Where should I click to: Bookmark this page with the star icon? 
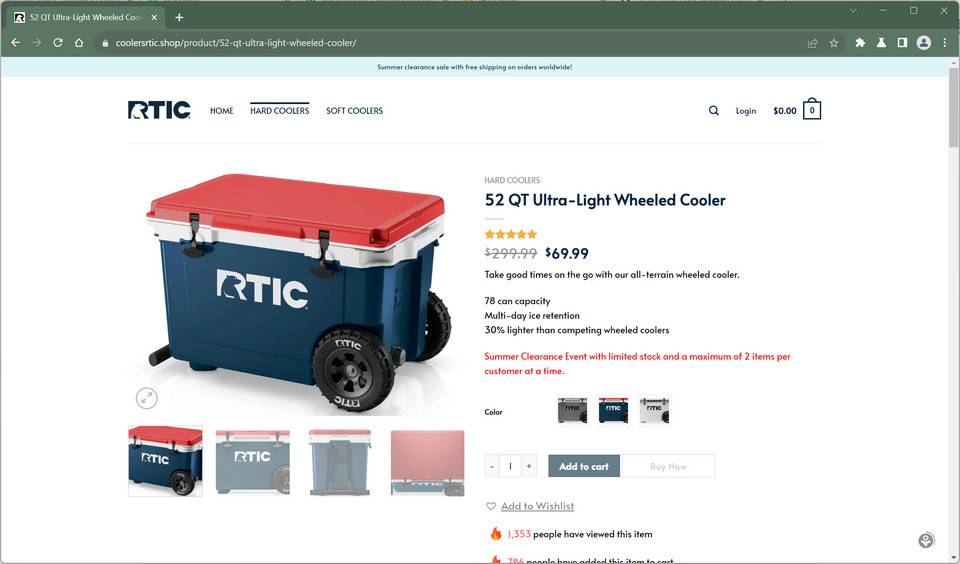coord(833,43)
